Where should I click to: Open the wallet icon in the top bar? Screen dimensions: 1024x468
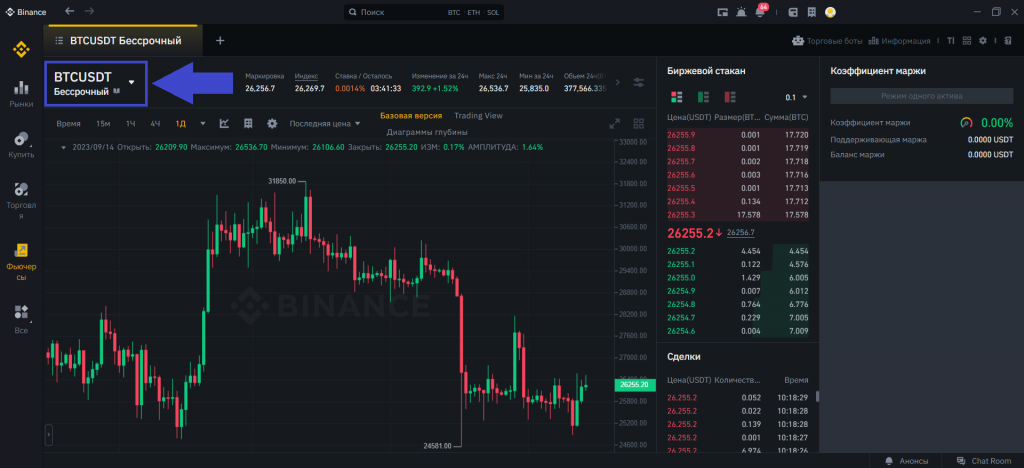[793, 12]
